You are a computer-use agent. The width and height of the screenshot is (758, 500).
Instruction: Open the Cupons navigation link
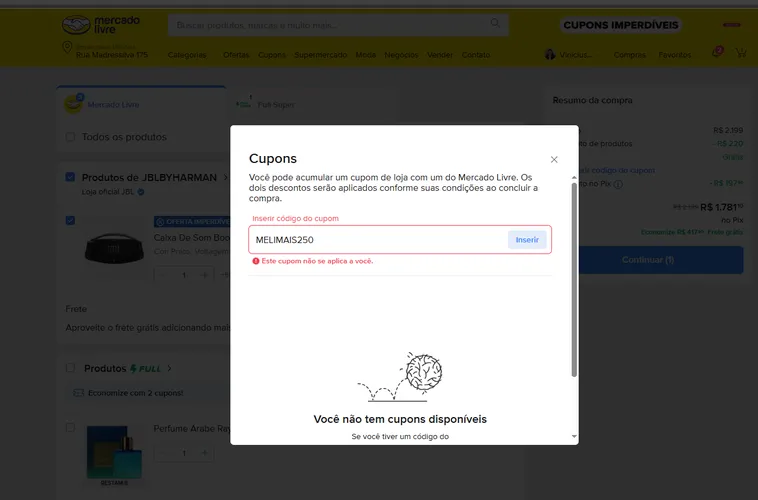272,55
